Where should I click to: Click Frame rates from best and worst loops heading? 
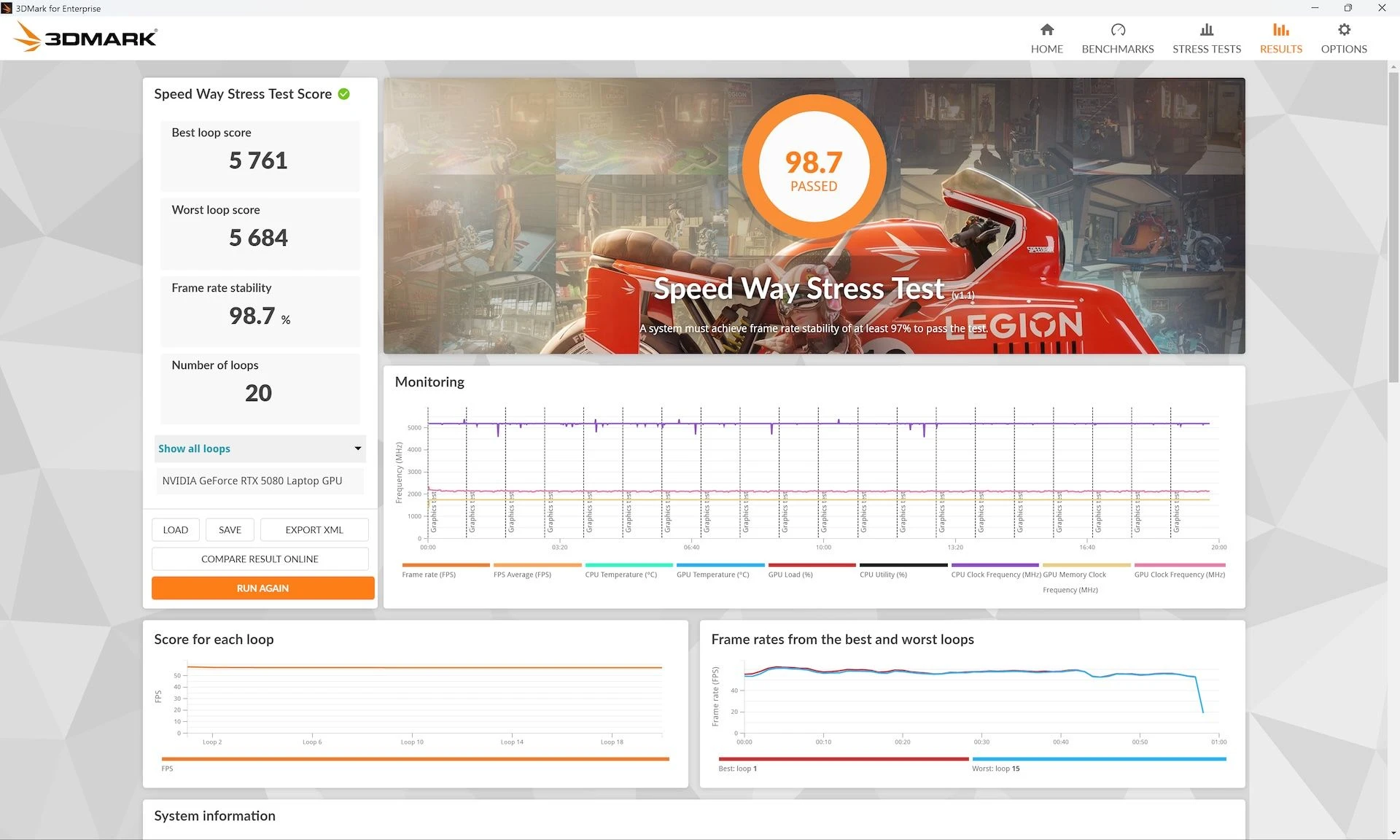(x=842, y=639)
